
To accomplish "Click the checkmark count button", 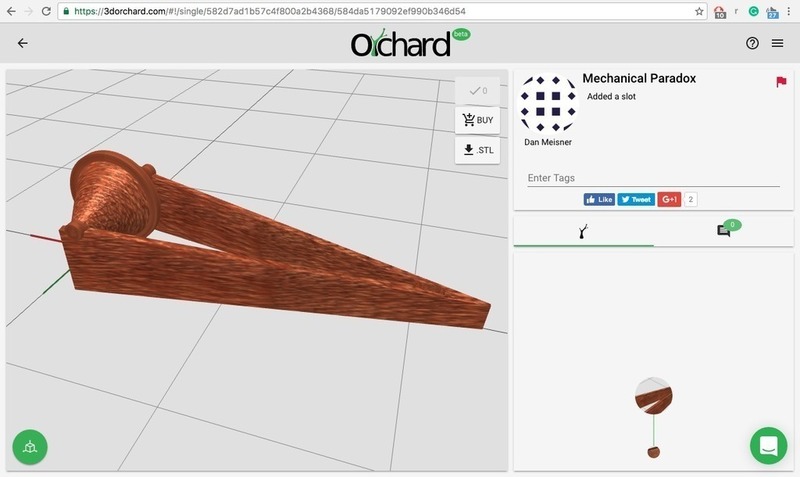I will (478, 91).
